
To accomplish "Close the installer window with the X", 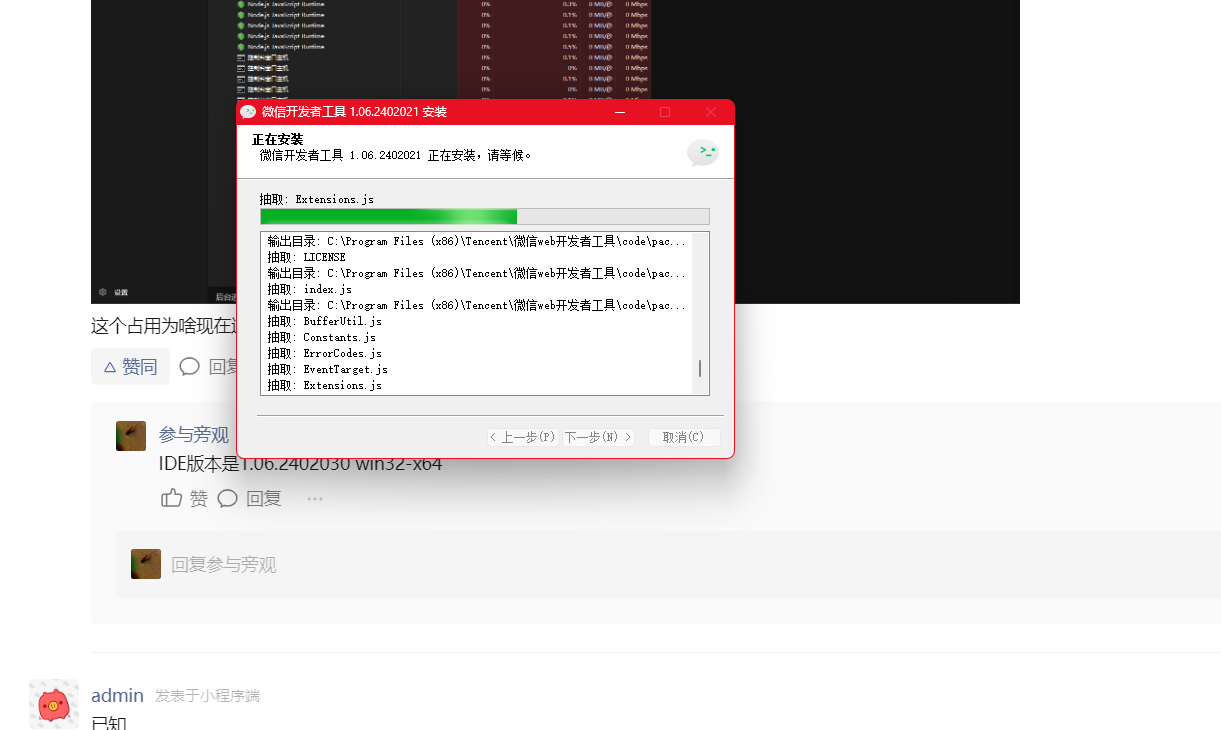I will click(711, 112).
